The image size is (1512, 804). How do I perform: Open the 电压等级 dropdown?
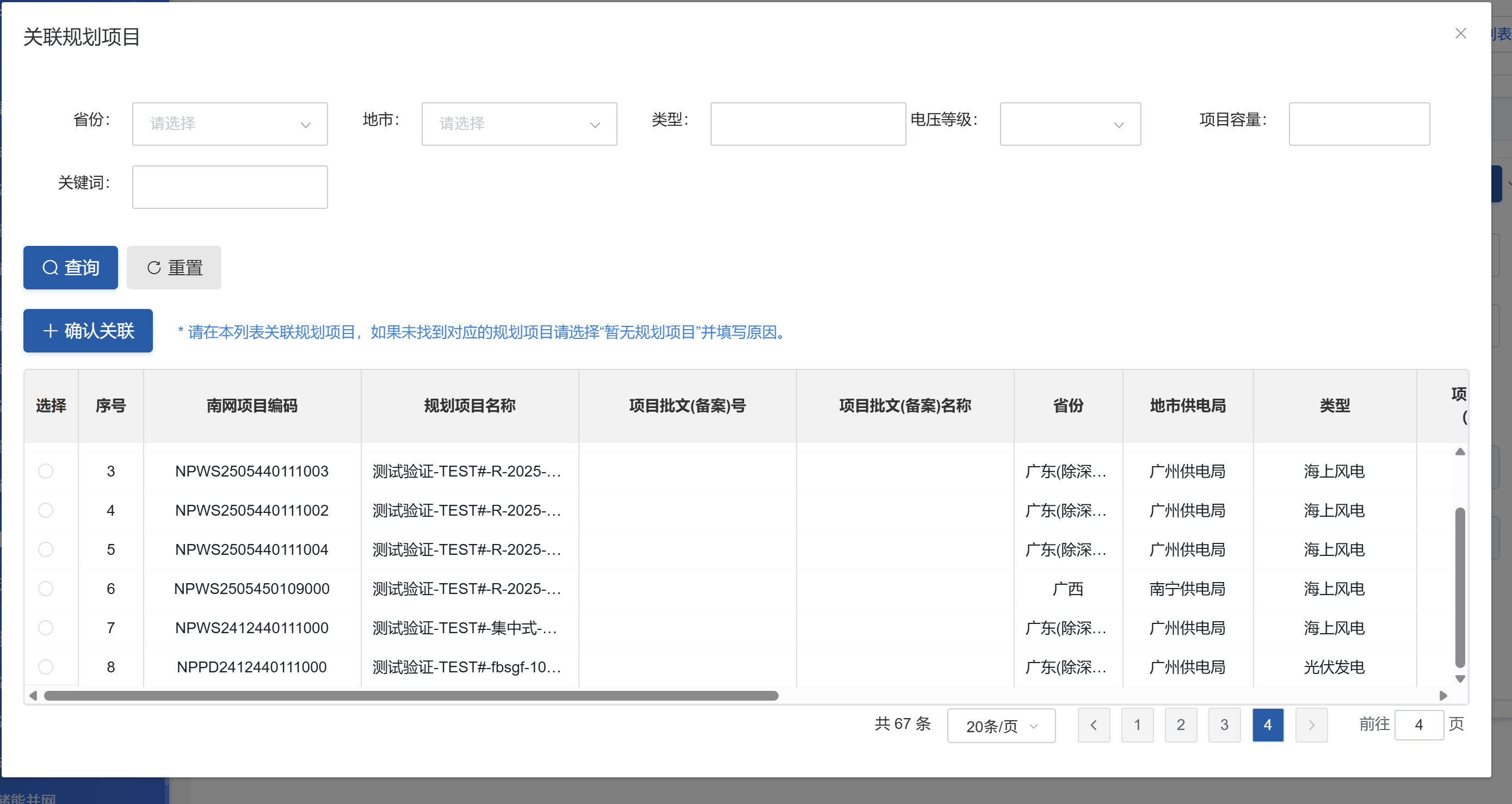point(1070,124)
